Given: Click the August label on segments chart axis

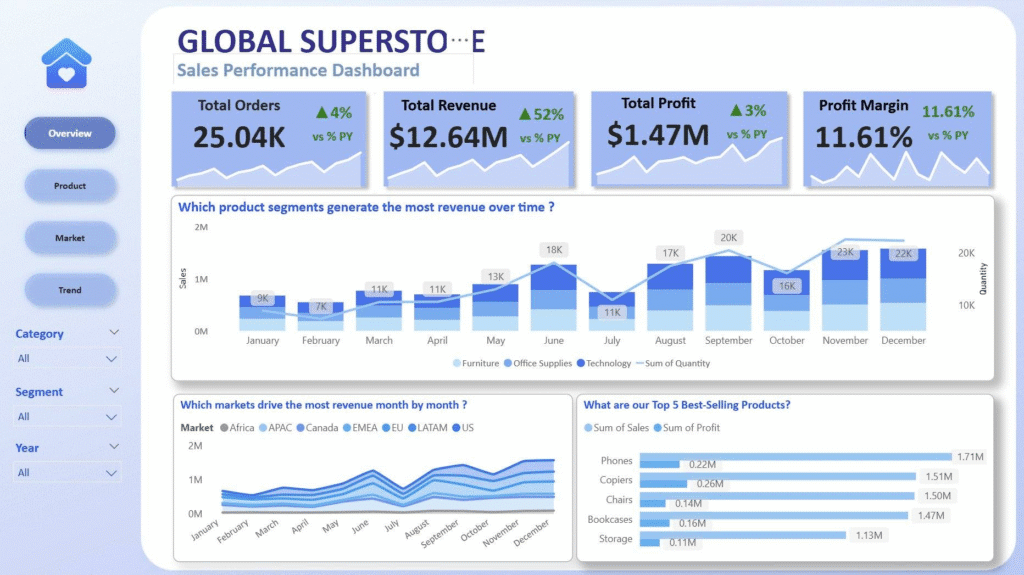Looking at the screenshot, I should (x=670, y=340).
